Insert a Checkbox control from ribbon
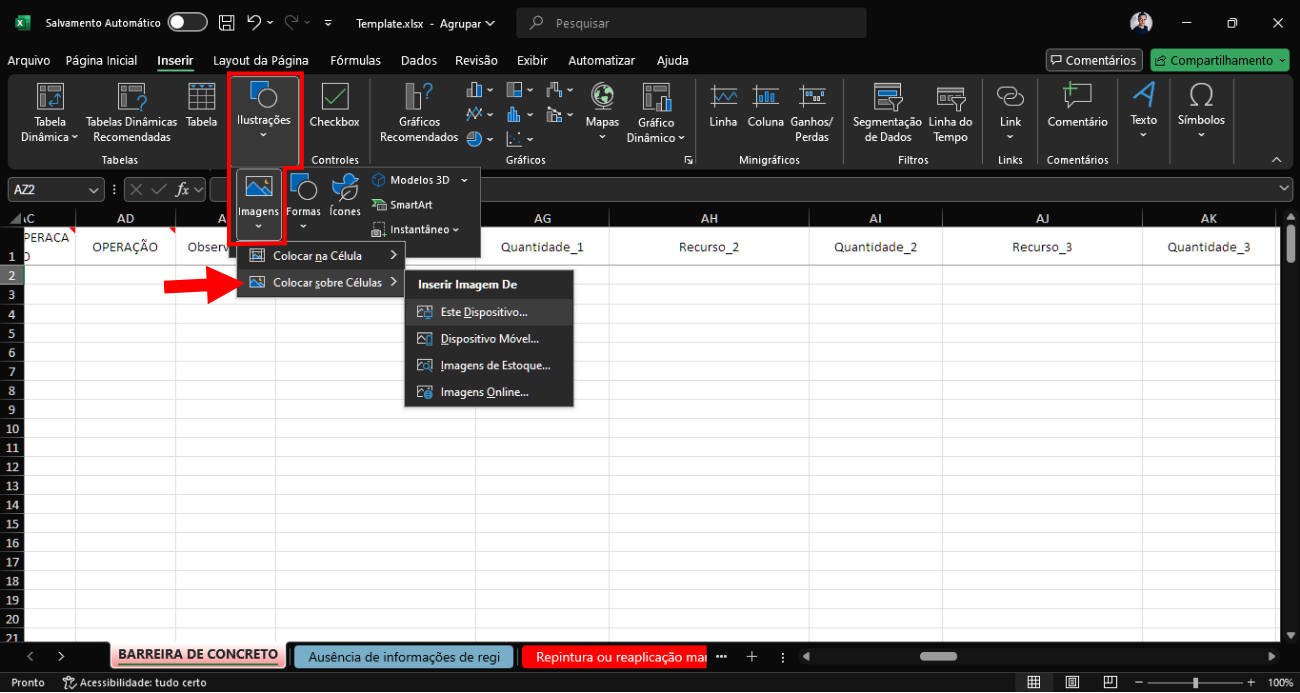The height and width of the screenshot is (693, 1300). click(x=334, y=106)
